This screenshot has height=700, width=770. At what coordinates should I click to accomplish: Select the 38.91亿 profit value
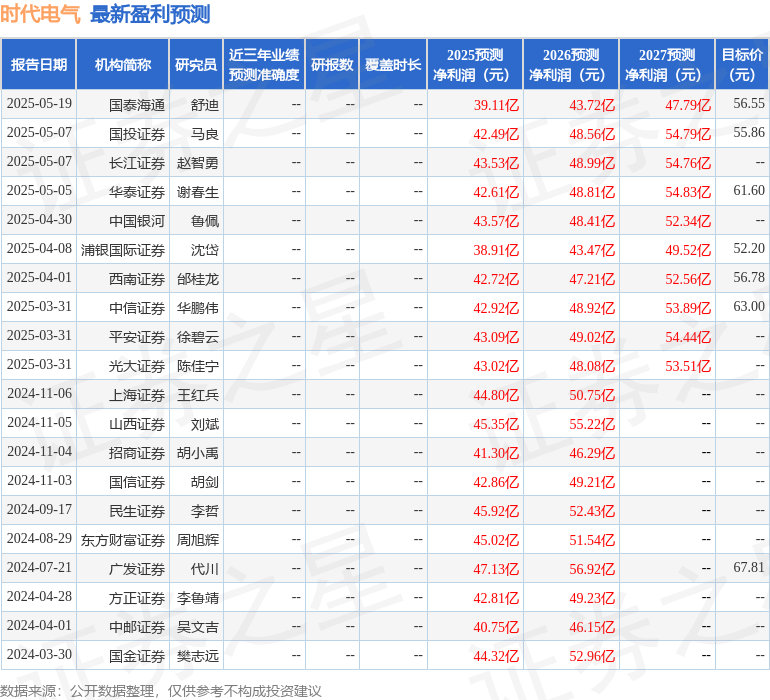click(496, 250)
